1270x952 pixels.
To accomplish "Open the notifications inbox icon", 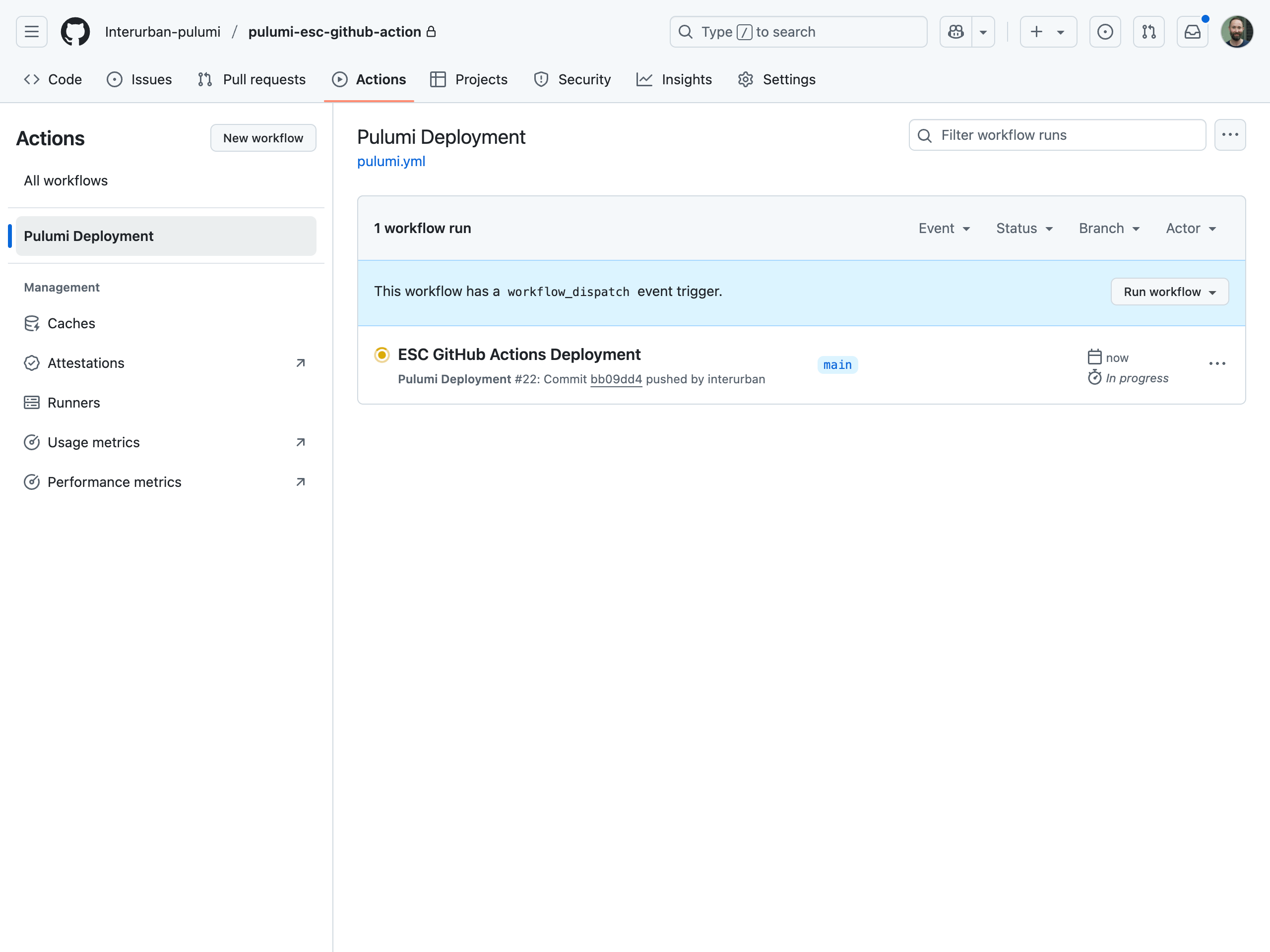I will [1193, 32].
